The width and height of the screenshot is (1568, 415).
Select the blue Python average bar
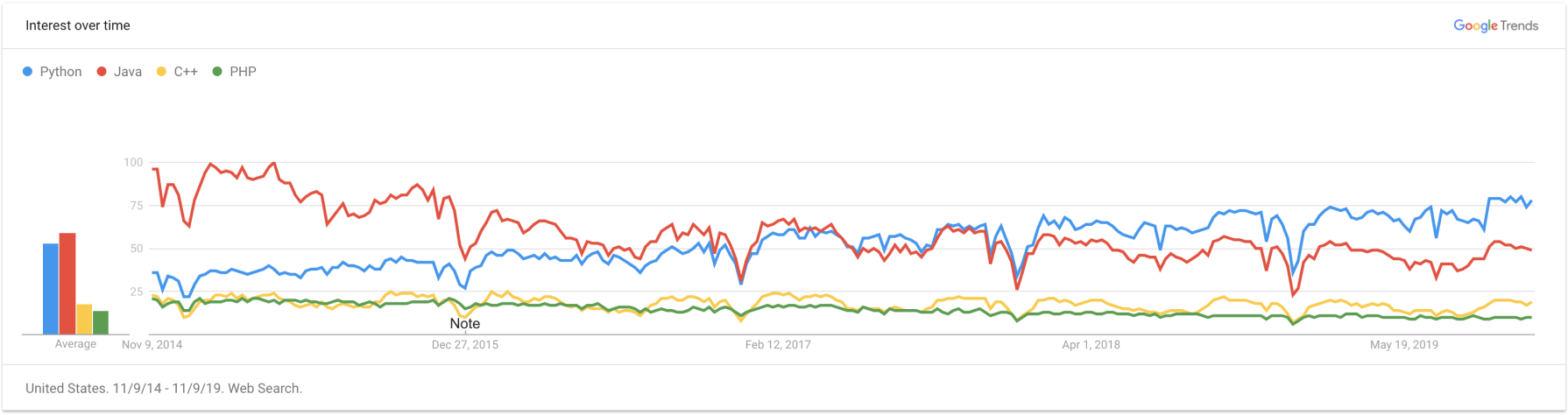pos(51,289)
